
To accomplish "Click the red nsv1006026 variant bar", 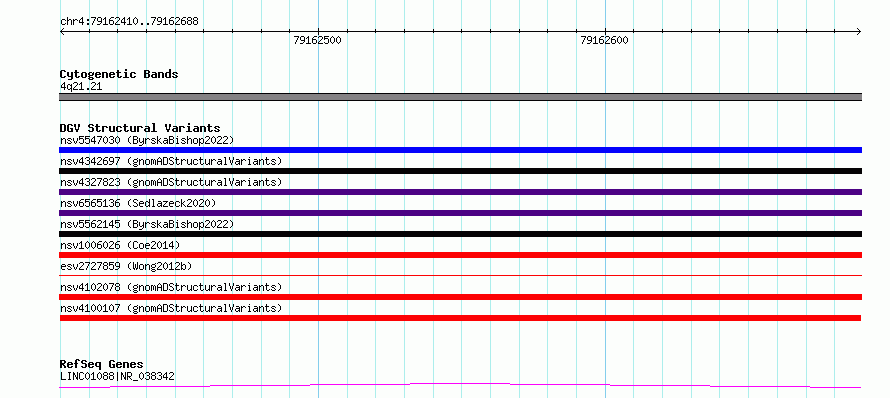I will coord(460,255).
